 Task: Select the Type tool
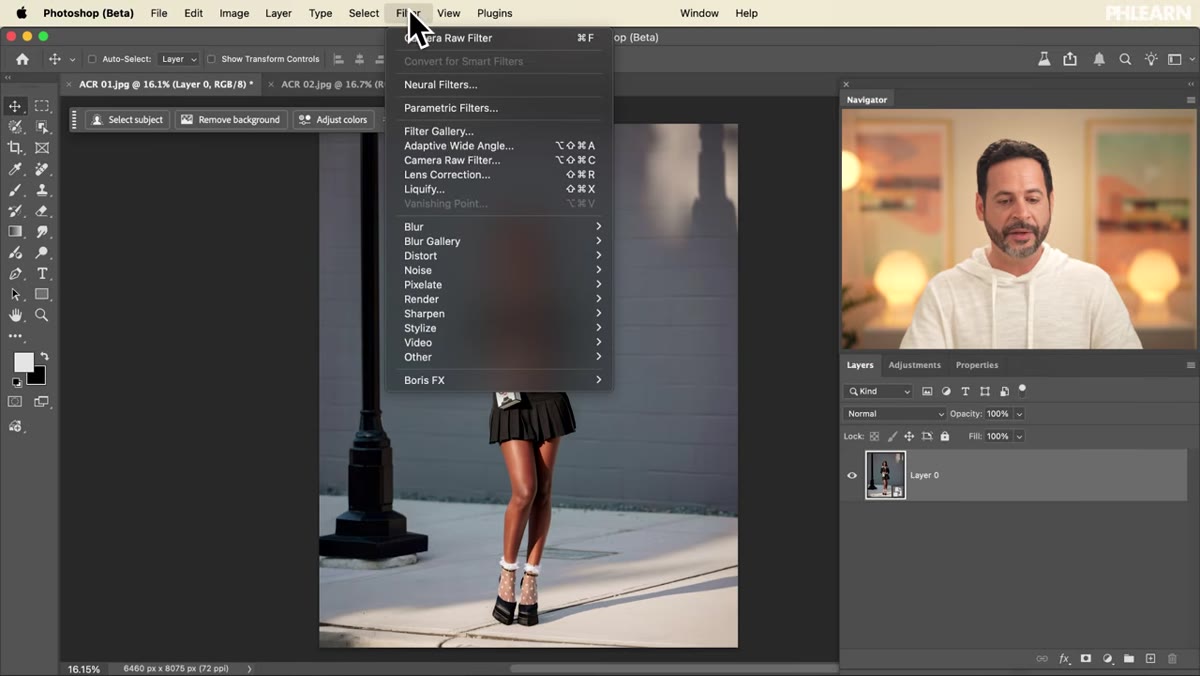tap(42, 273)
